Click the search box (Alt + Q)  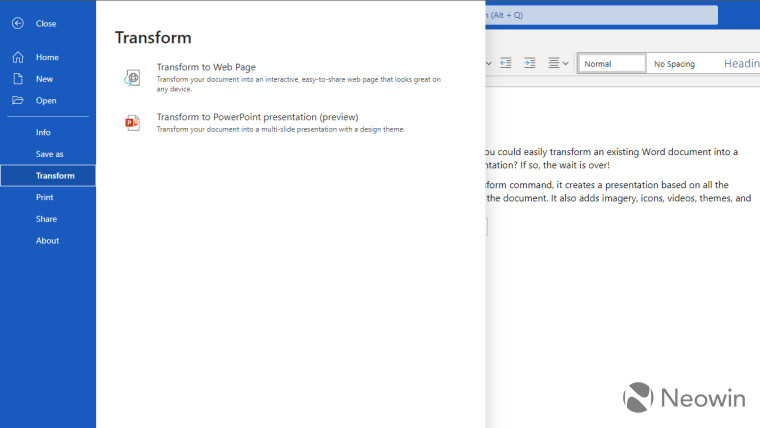(602, 15)
